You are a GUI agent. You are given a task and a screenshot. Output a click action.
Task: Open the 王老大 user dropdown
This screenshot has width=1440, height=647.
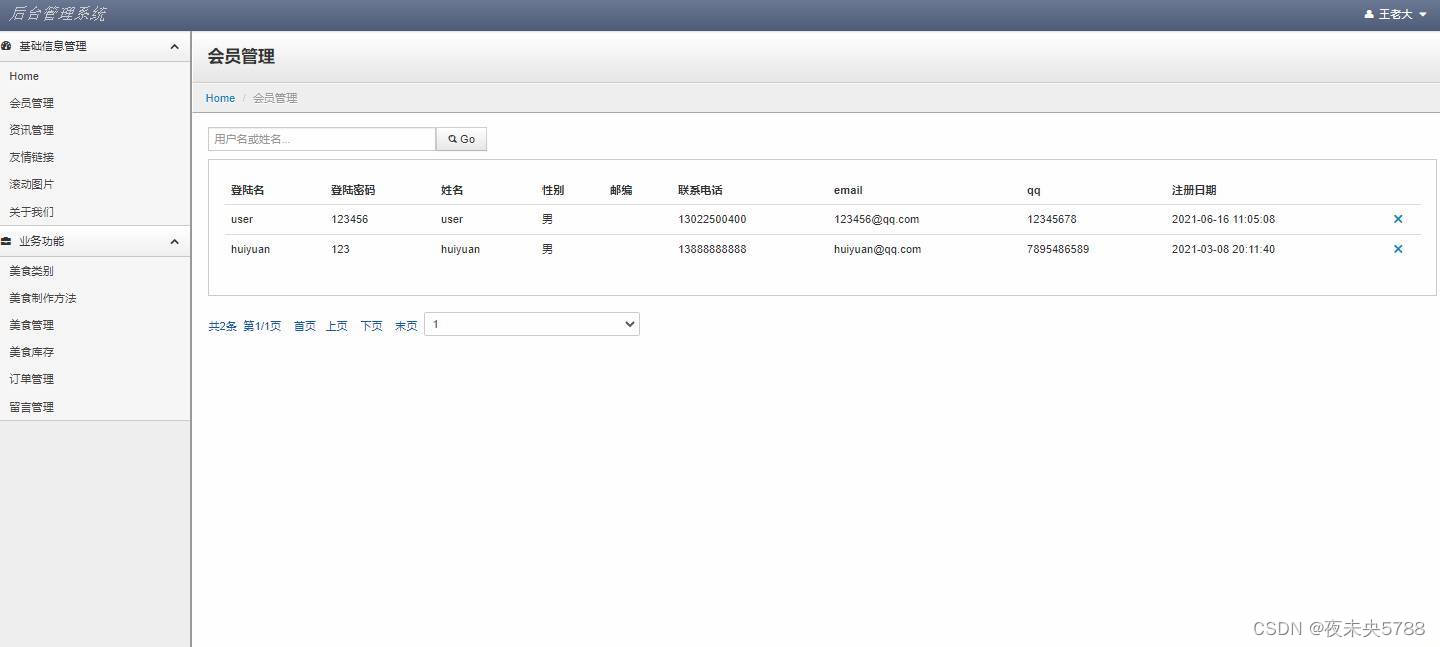click(x=1396, y=14)
